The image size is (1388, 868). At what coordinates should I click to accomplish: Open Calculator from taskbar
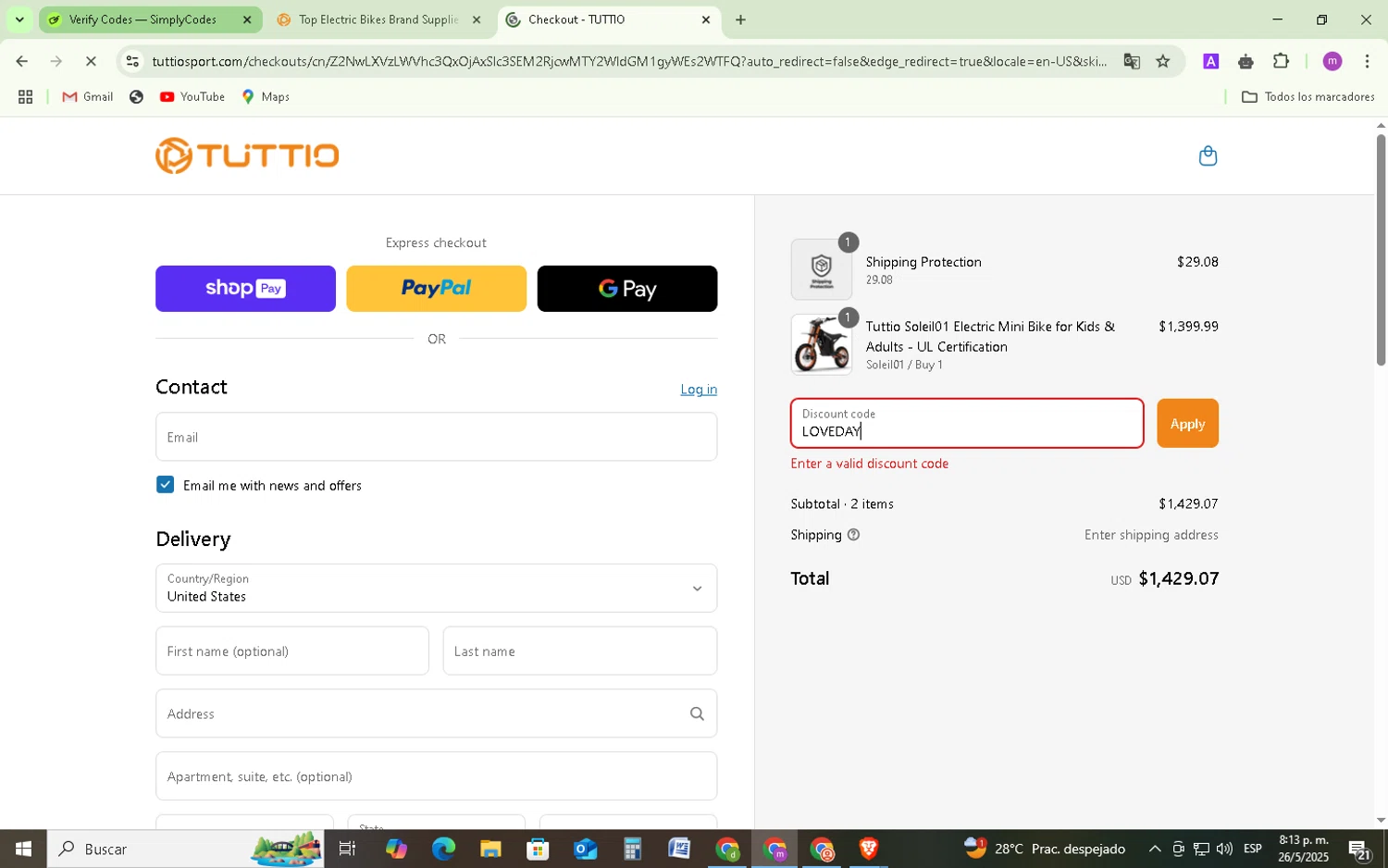[x=632, y=849]
